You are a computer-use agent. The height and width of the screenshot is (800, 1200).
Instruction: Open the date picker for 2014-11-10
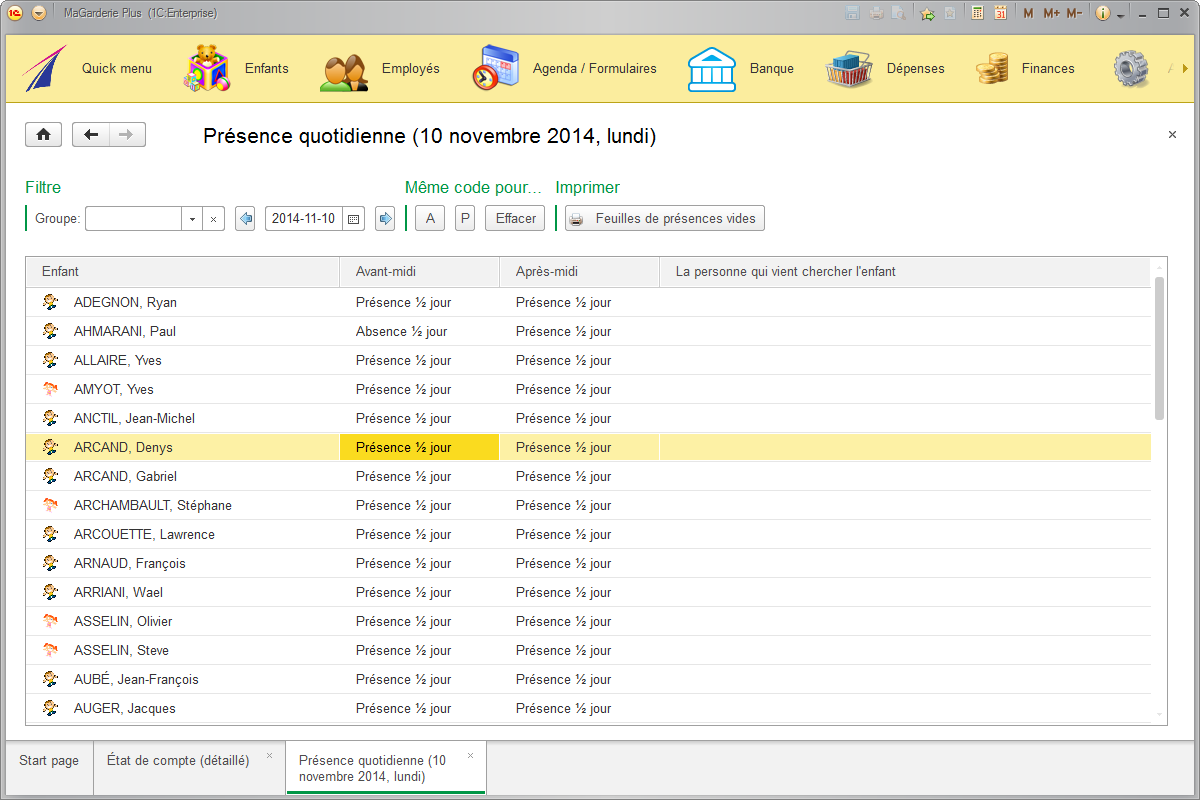(x=355, y=218)
